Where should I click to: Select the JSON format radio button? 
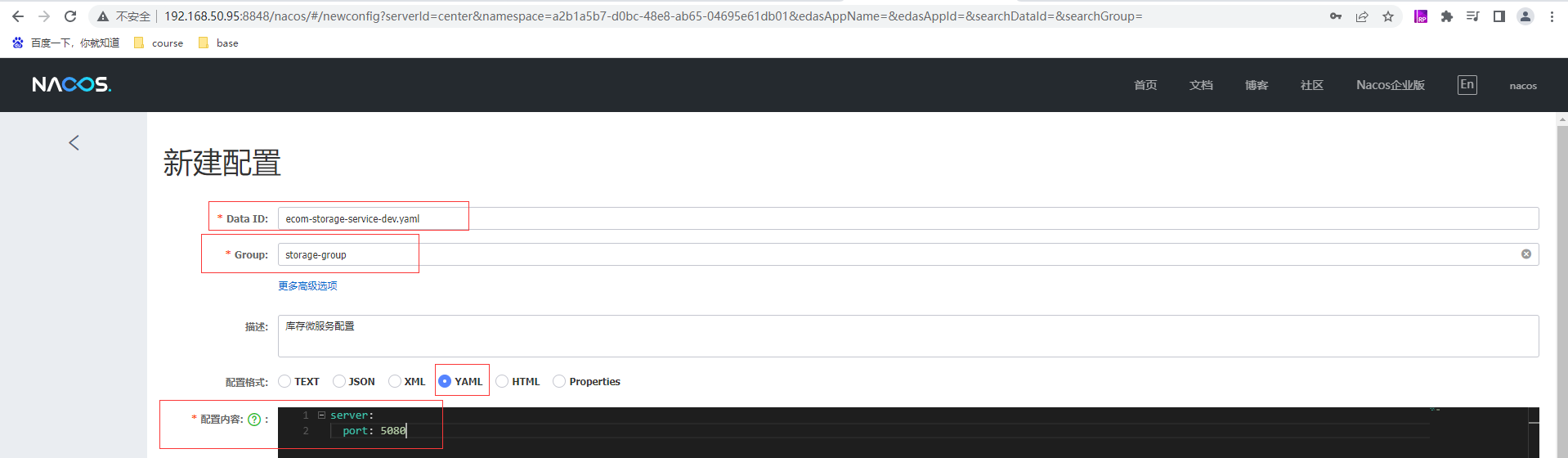(x=339, y=381)
